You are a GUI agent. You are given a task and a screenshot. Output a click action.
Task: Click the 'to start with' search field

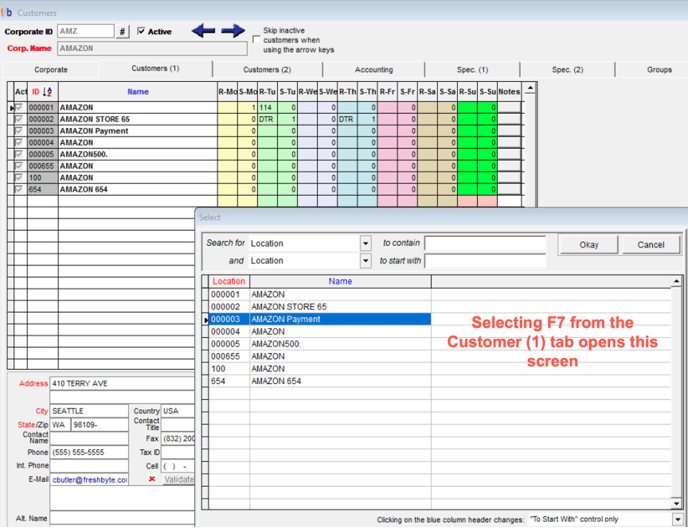click(x=485, y=261)
